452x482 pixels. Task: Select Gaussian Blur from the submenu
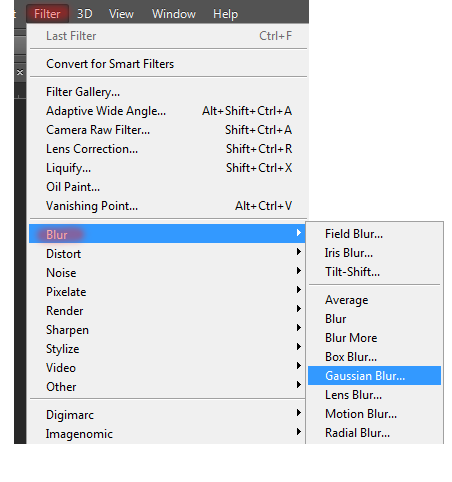[x=374, y=376]
